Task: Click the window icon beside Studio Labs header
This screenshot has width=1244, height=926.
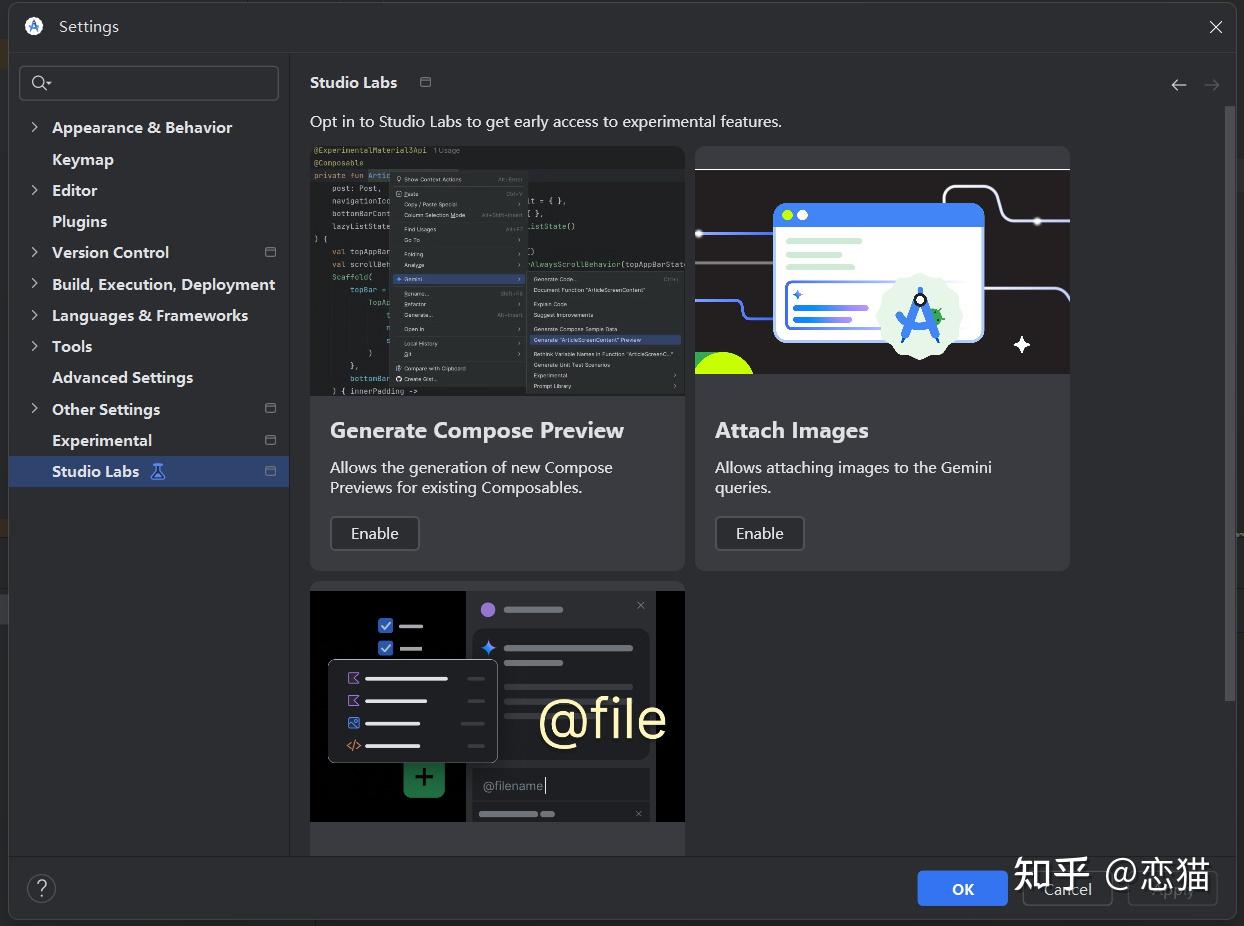Action: pyautogui.click(x=424, y=83)
